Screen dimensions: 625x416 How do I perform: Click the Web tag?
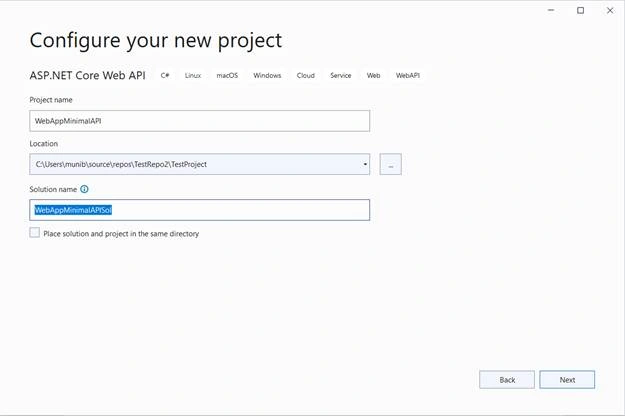[373, 75]
